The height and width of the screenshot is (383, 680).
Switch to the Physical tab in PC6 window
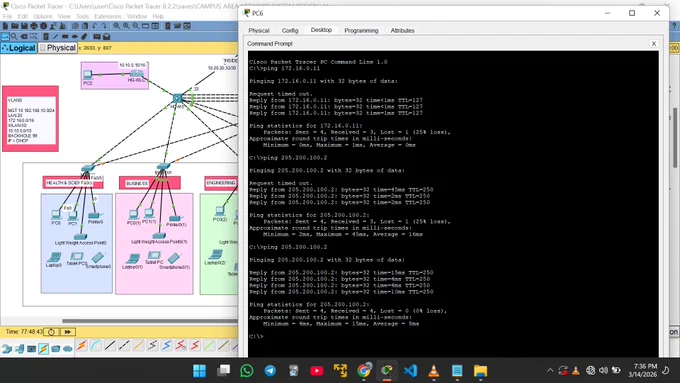[x=259, y=30]
